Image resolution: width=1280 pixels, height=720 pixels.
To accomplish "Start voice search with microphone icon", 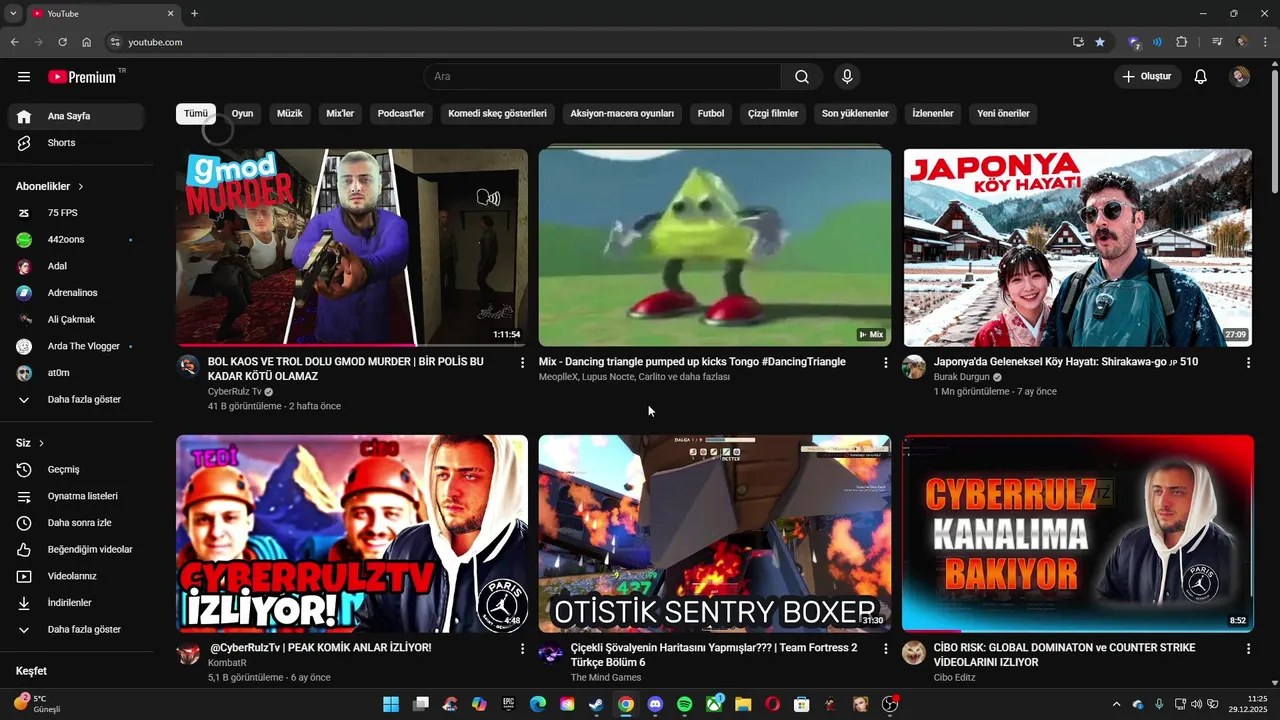I will pos(847,77).
